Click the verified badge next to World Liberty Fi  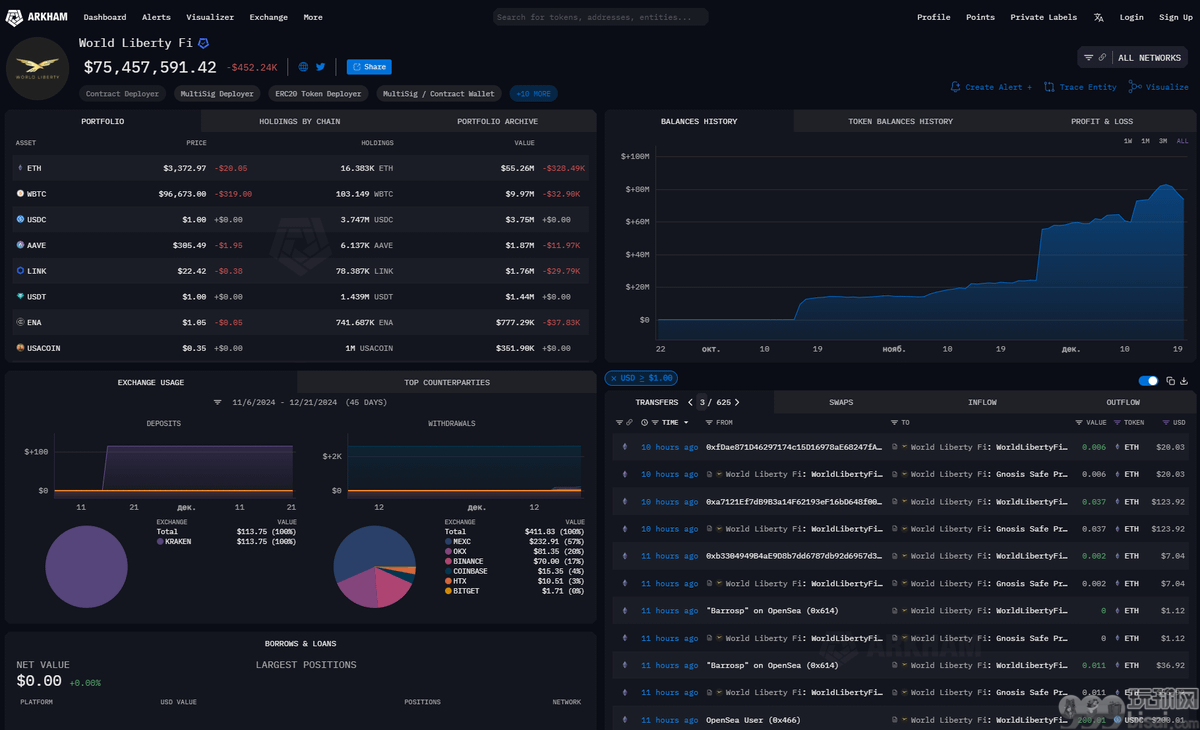point(203,44)
